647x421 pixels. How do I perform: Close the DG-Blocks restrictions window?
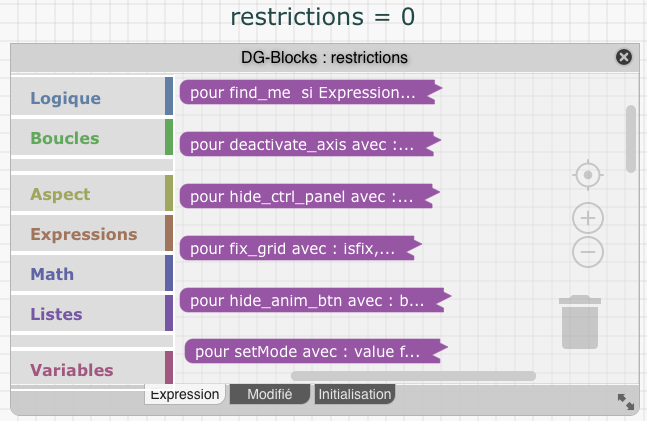pyautogui.click(x=624, y=57)
